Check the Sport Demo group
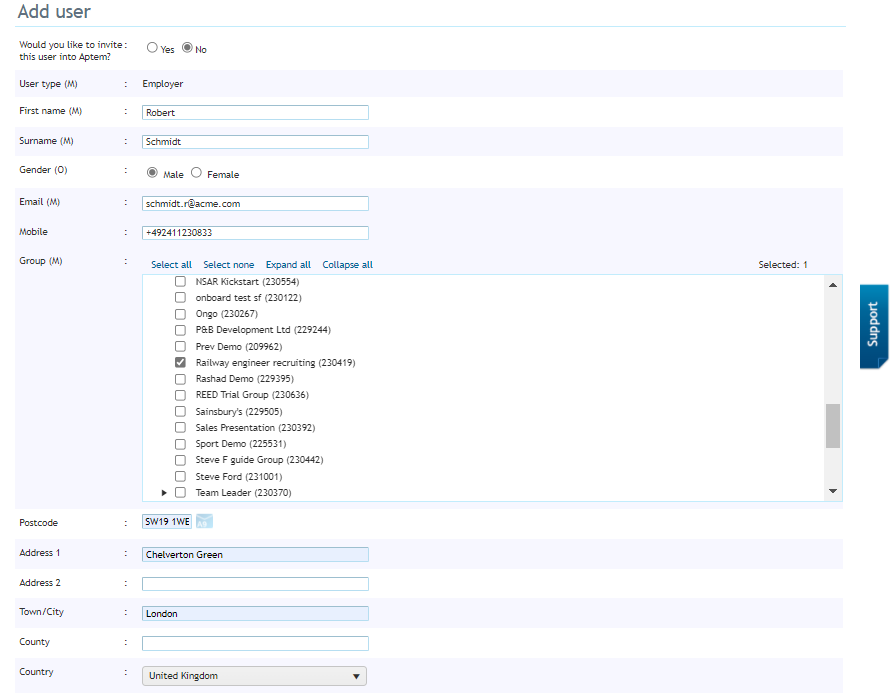This screenshot has width=892, height=698. (180, 443)
